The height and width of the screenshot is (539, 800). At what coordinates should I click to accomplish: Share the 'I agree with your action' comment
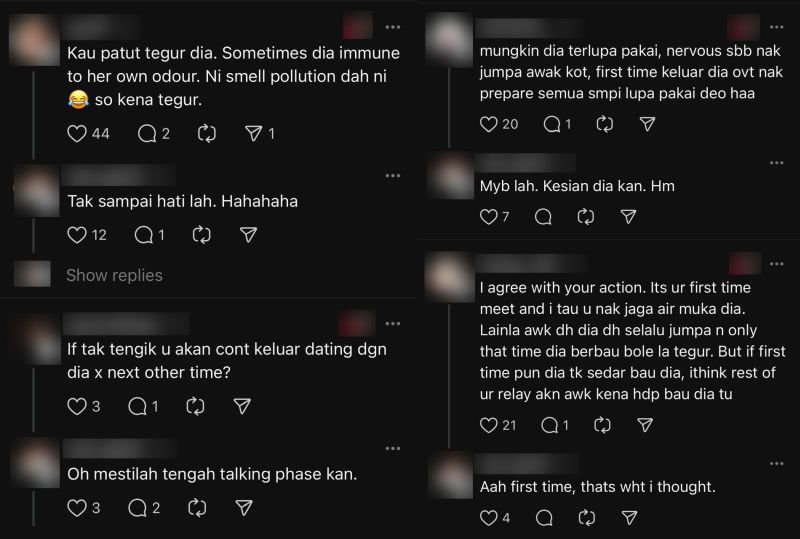[x=645, y=425]
